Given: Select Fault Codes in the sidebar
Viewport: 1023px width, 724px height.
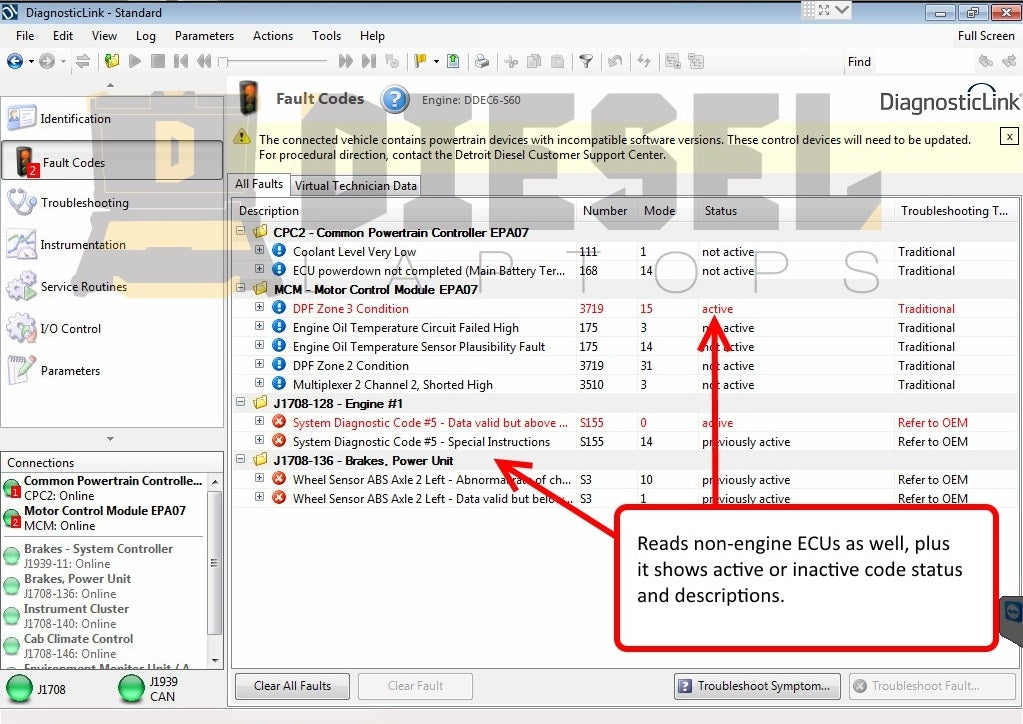Looking at the screenshot, I should 112,160.
